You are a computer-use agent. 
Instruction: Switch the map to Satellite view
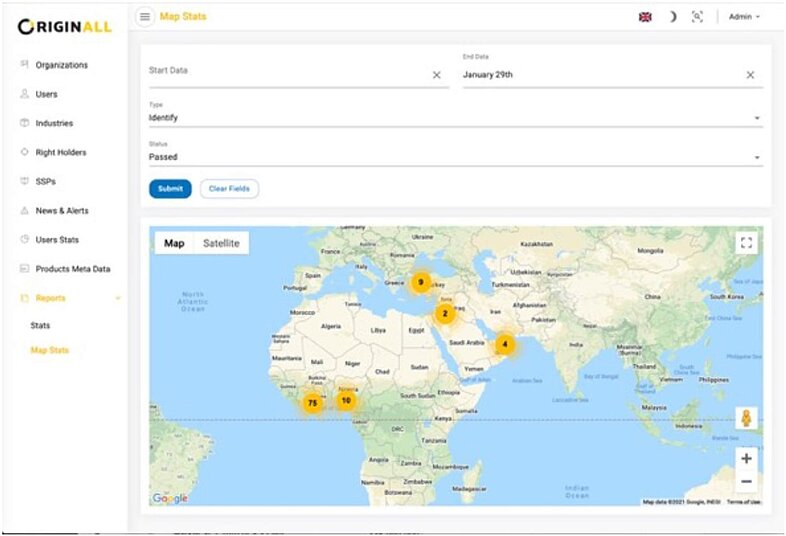(221, 243)
